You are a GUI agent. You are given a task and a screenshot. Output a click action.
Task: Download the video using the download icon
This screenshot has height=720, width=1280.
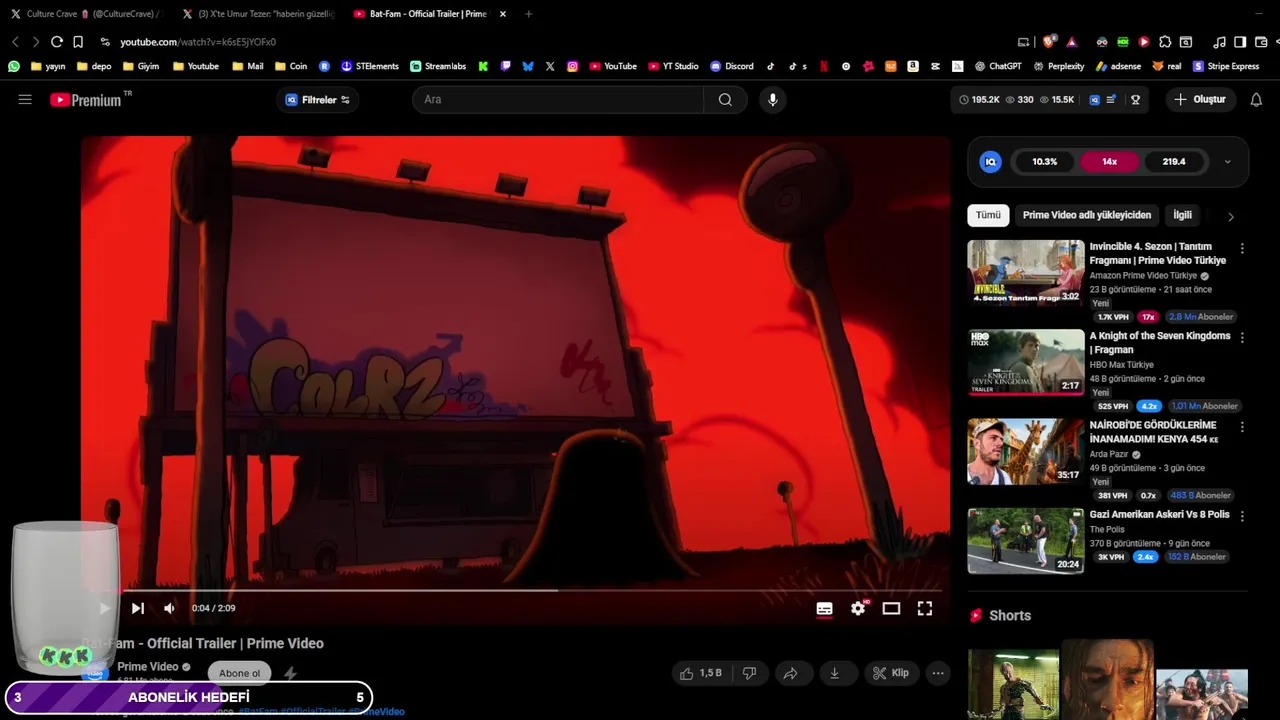point(834,673)
